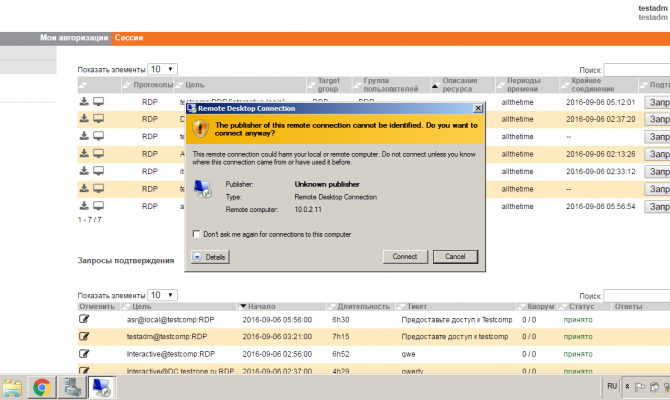Sort by Периоды времени column header
The height and width of the screenshot is (400, 670).
coord(527,85)
